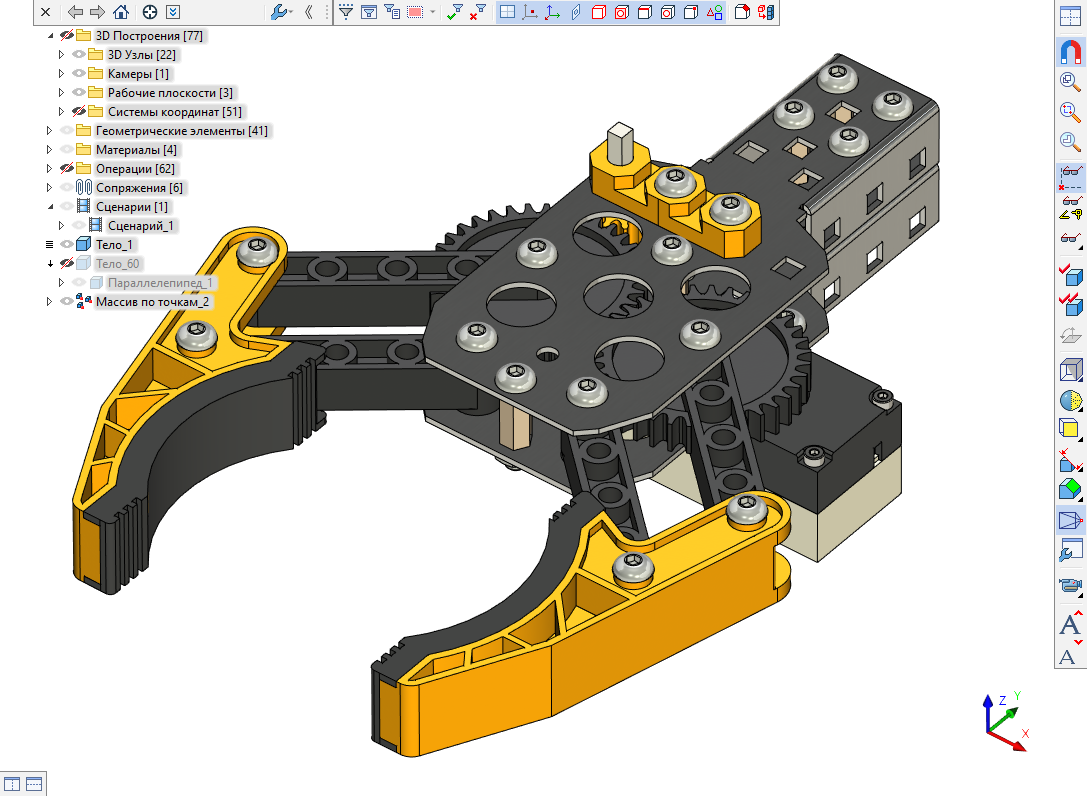This screenshot has height=796, width=1087.
Task: Click the back arrow in tree toolbar
Action: [75, 13]
